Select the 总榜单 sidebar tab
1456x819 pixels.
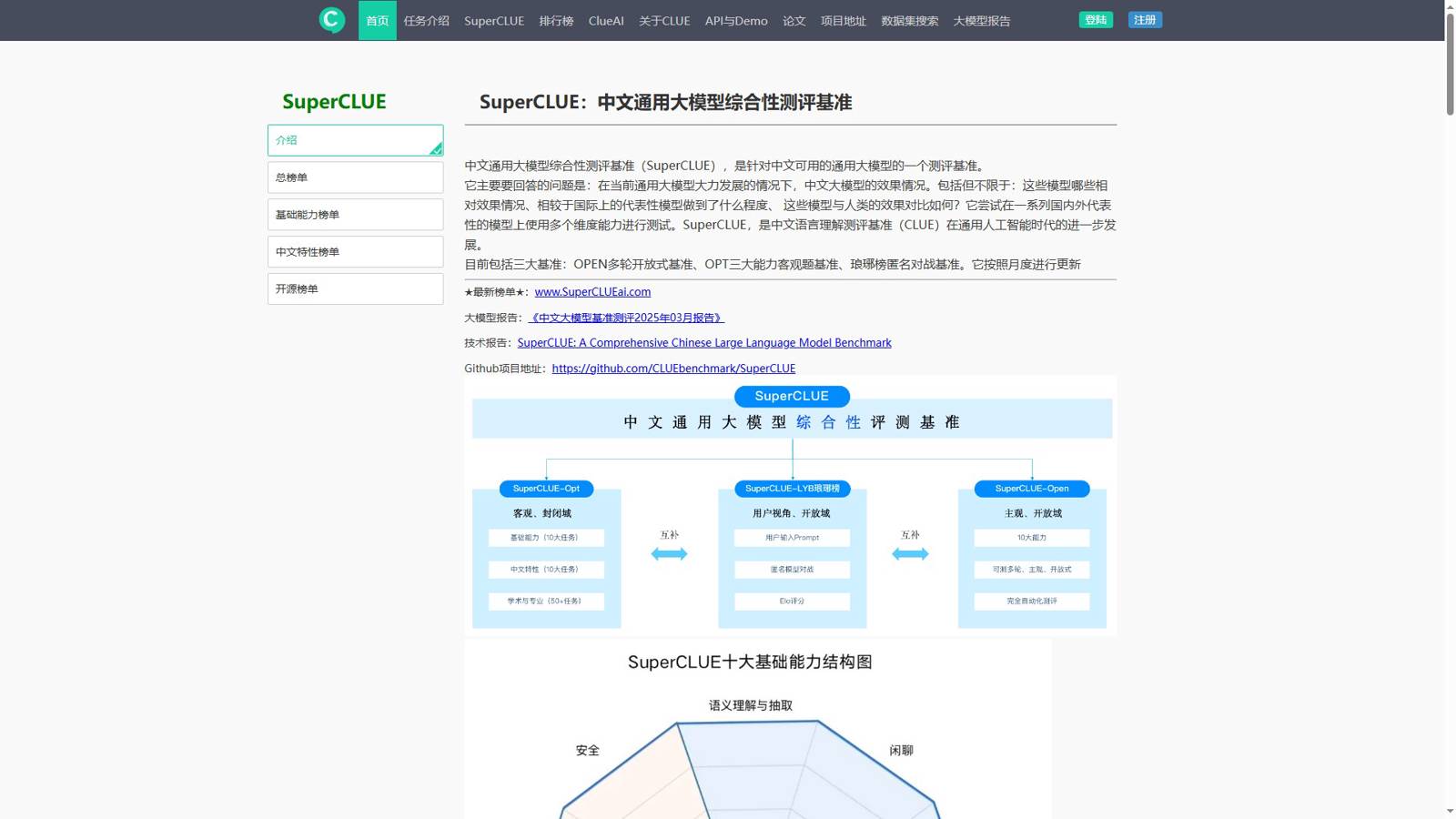(x=355, y=177)
